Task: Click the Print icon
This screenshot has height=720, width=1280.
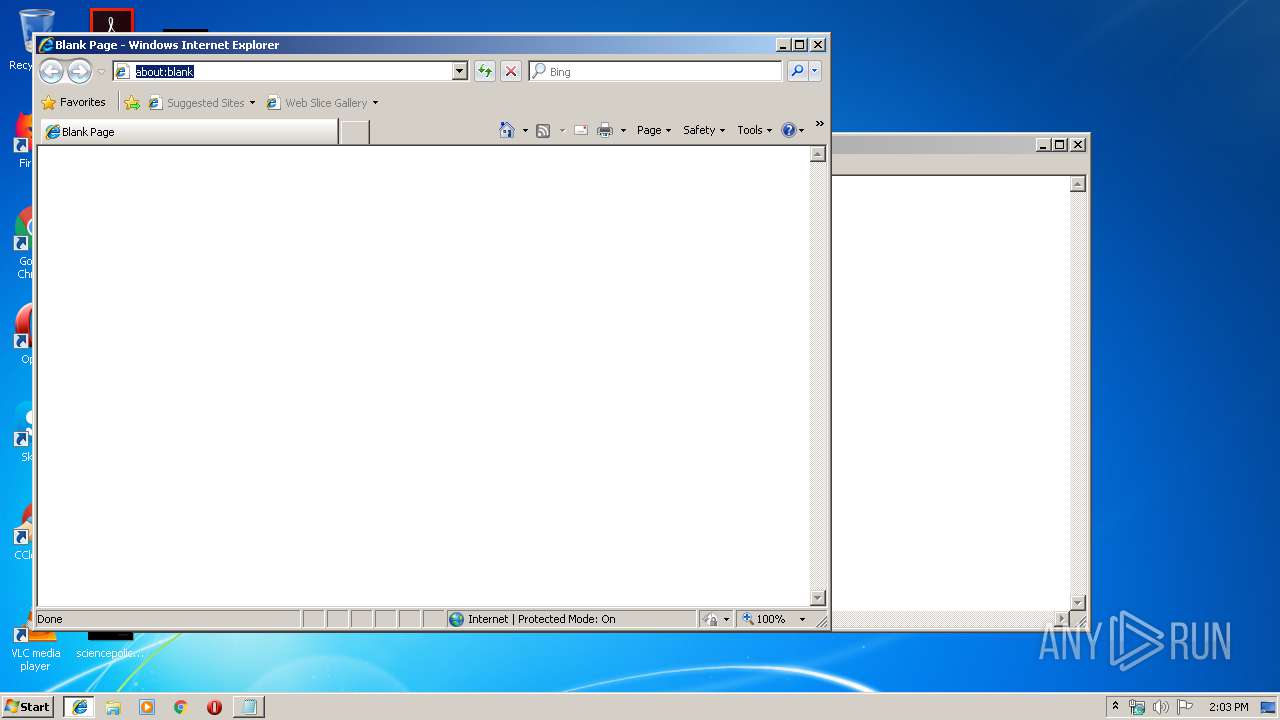Action: [605, 130]
